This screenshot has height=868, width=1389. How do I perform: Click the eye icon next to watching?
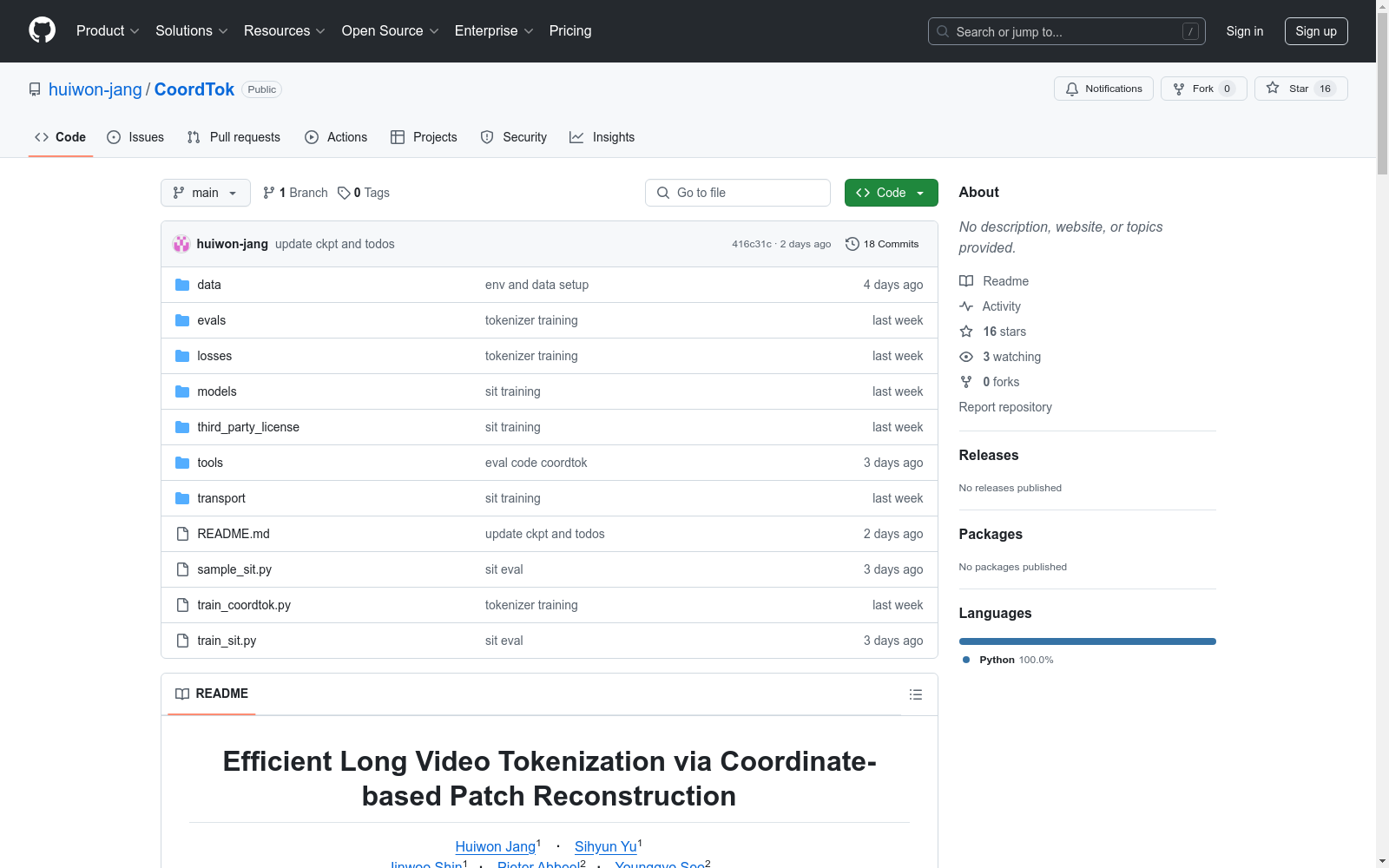[x=966, y=357]
